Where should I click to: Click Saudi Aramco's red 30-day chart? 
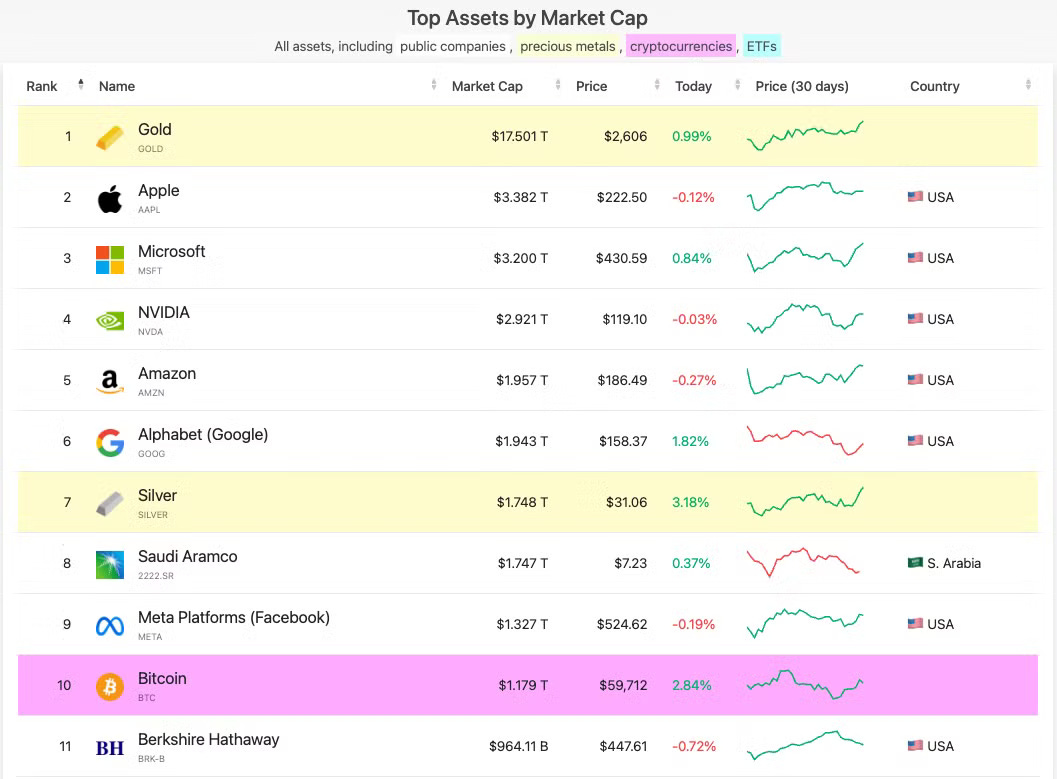coord(803,563)
